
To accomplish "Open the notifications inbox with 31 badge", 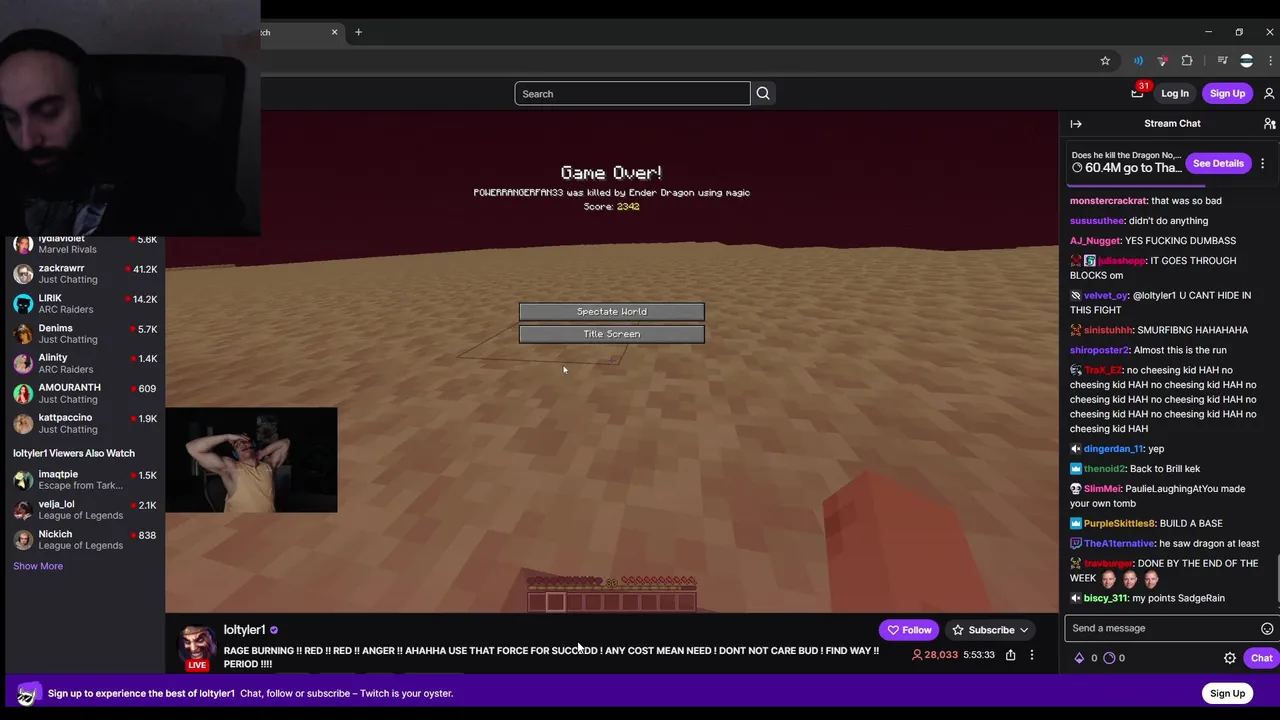I will coord(1138,93).
